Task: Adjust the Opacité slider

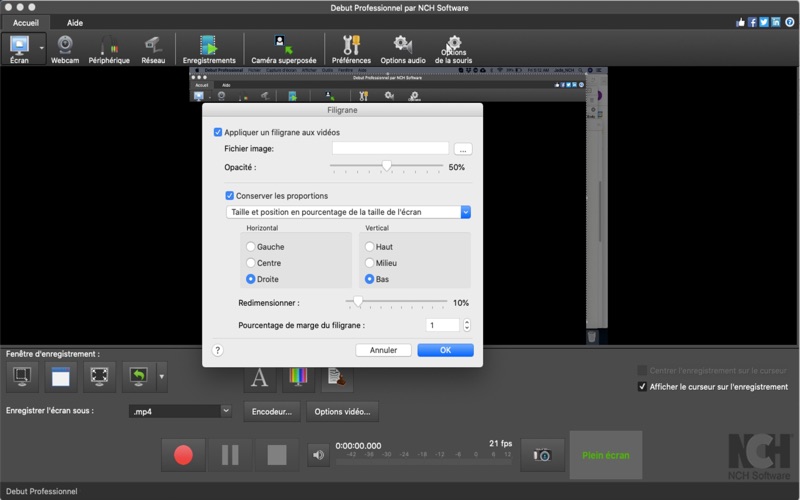Action: point(386,166)
